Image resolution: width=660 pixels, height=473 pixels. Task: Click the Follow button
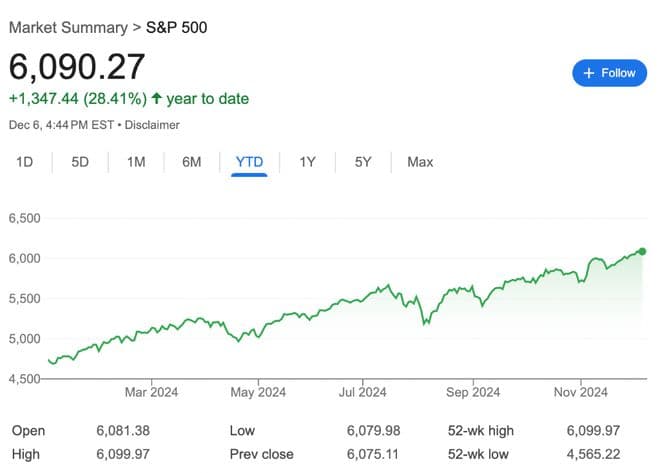[609, 73]
